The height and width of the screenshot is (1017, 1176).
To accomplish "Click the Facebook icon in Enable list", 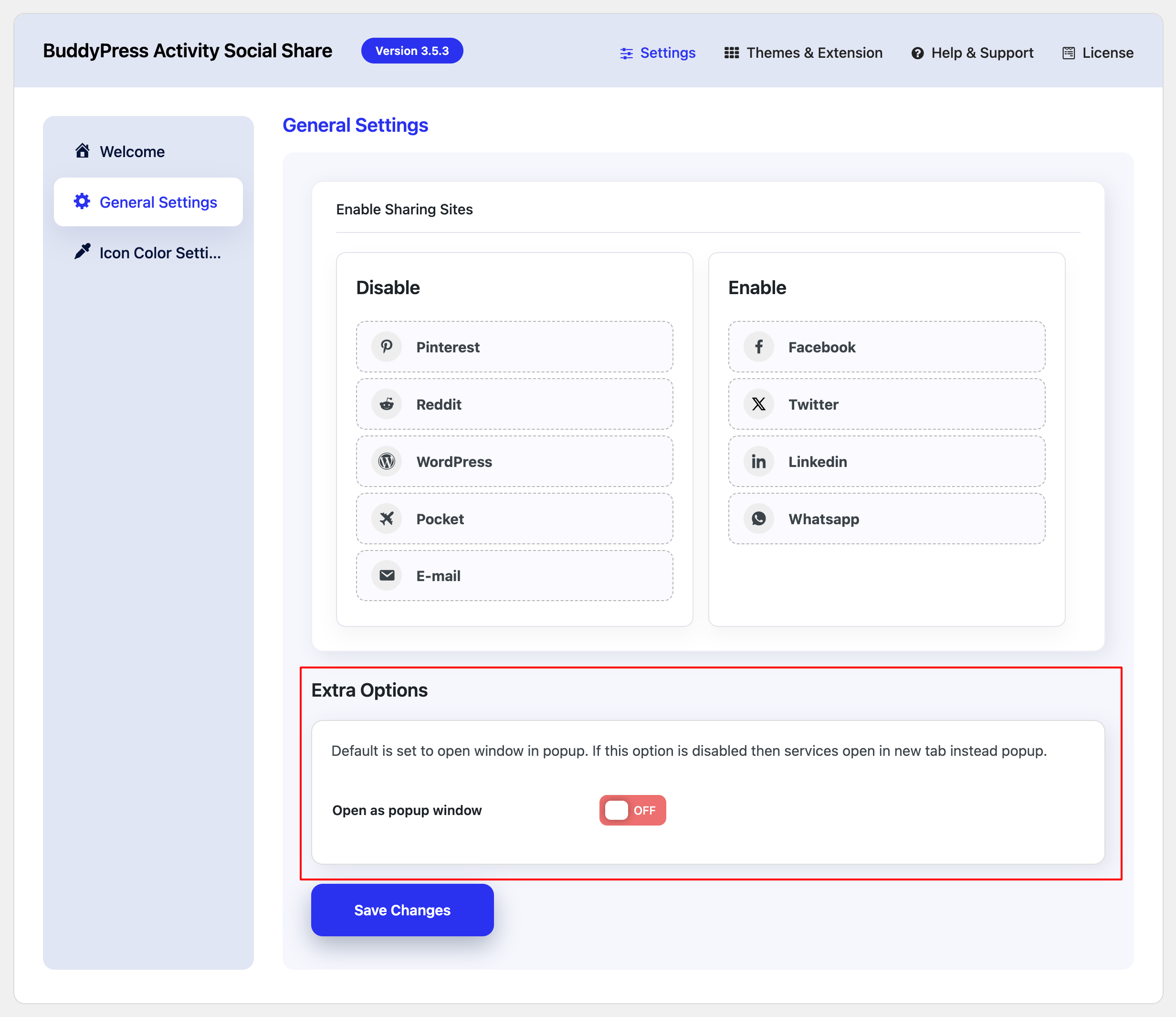I will [x=759, y=346].
